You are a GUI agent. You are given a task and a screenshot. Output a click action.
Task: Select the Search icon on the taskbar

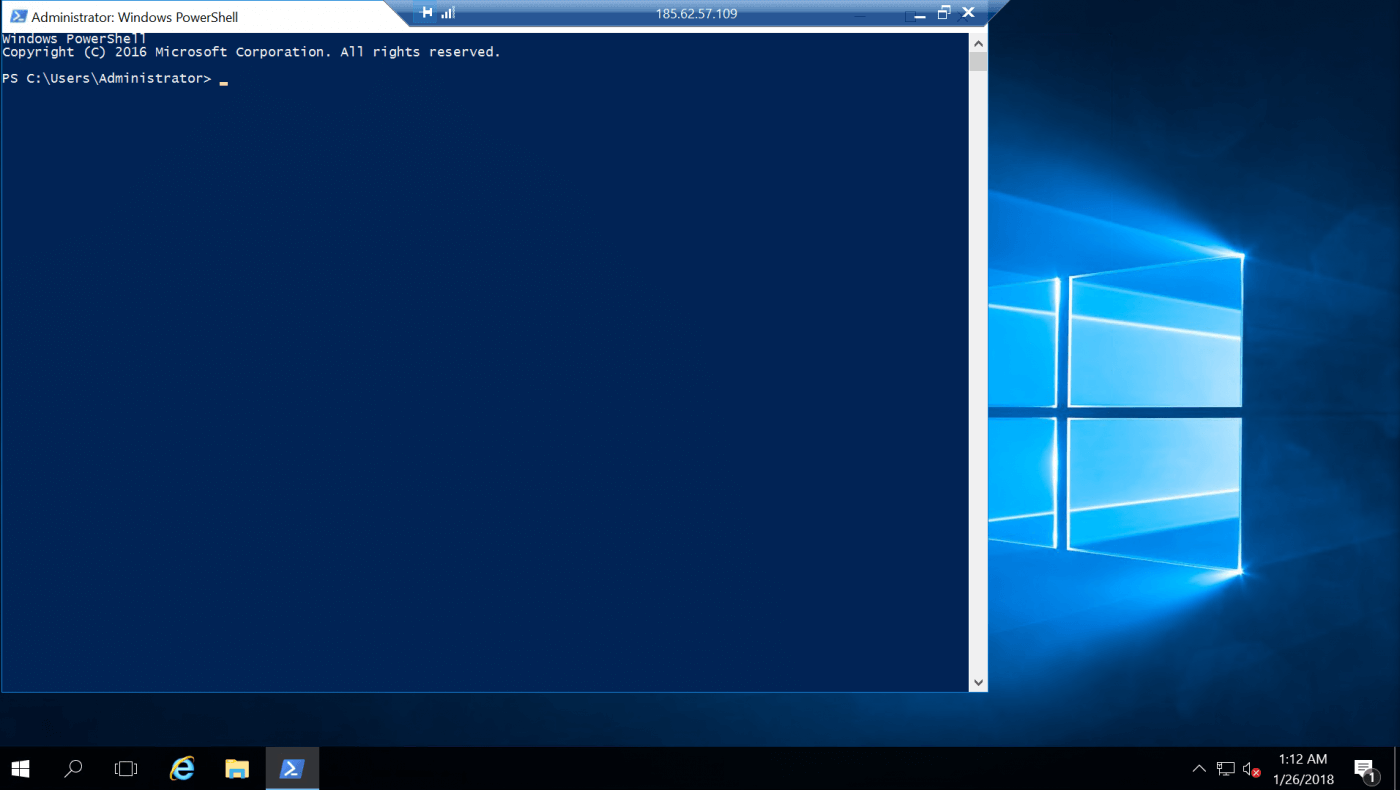72,768
